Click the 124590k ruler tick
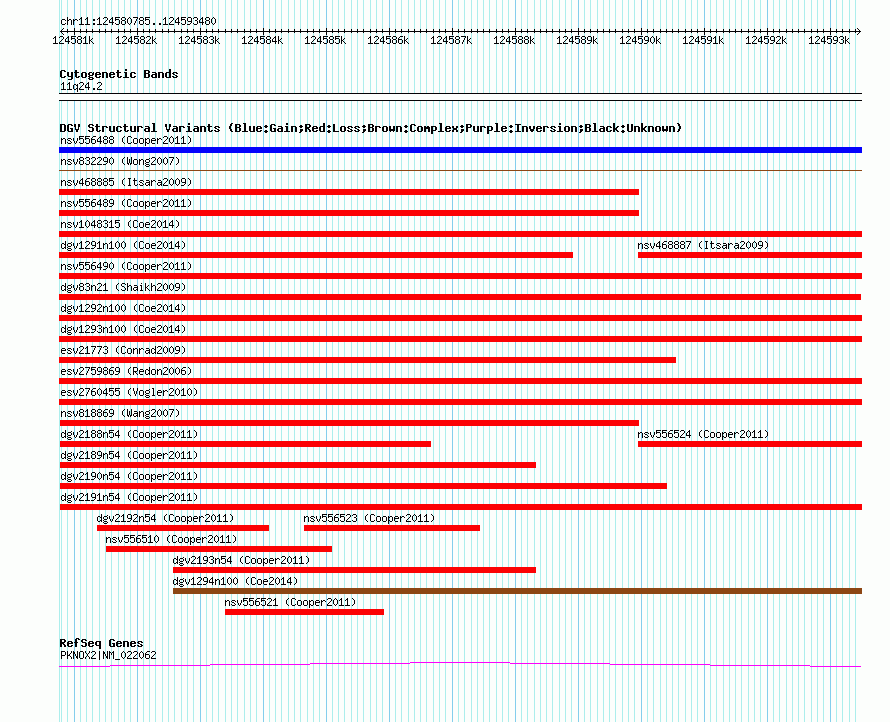The height and width of the screenshot is (722, 890). point(640,40)
